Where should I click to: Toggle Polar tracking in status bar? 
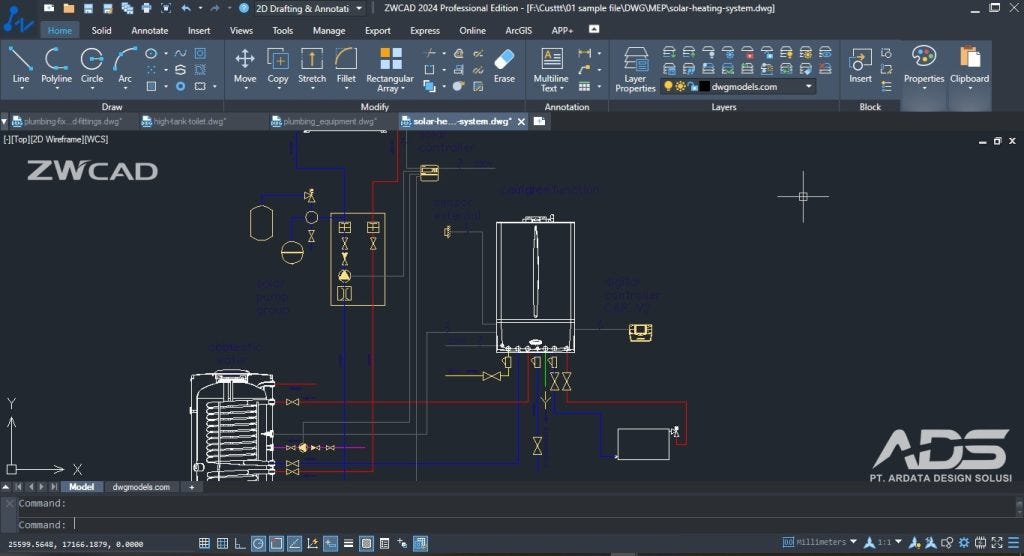coord(259,544)
